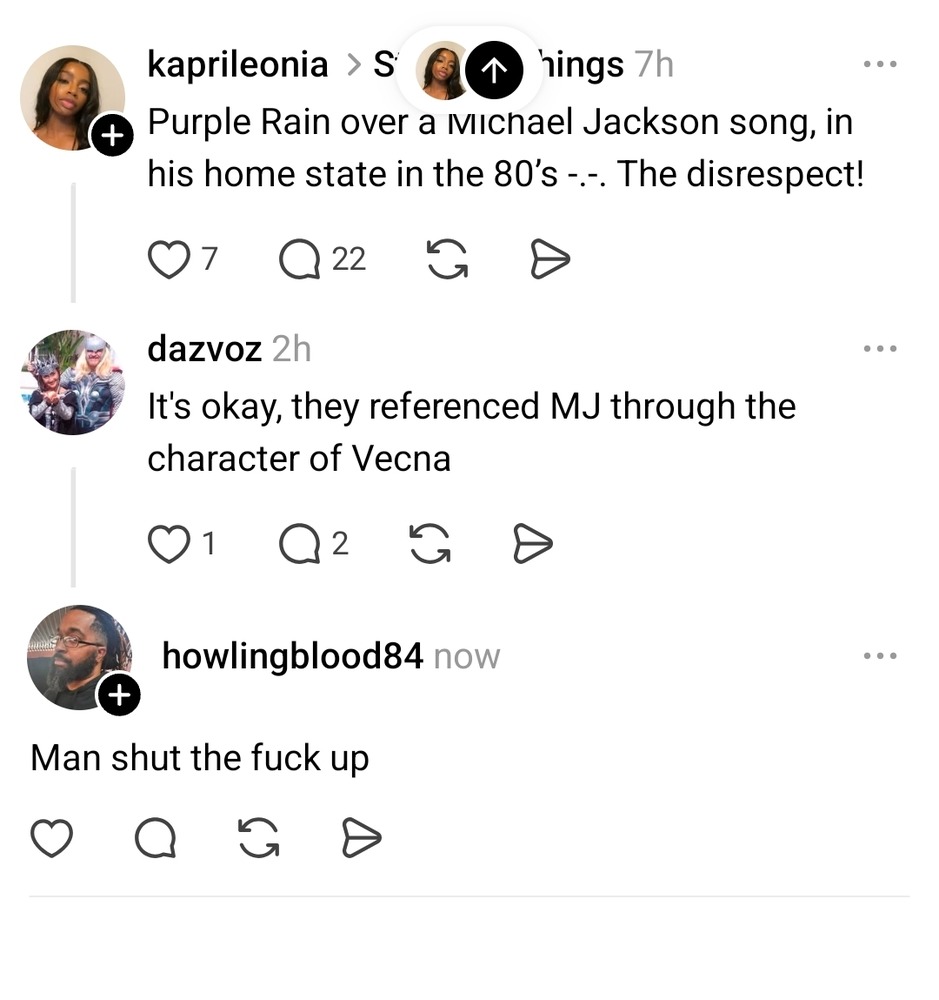Share kaprileonia's post via send icon

click(x=549, y=260)
